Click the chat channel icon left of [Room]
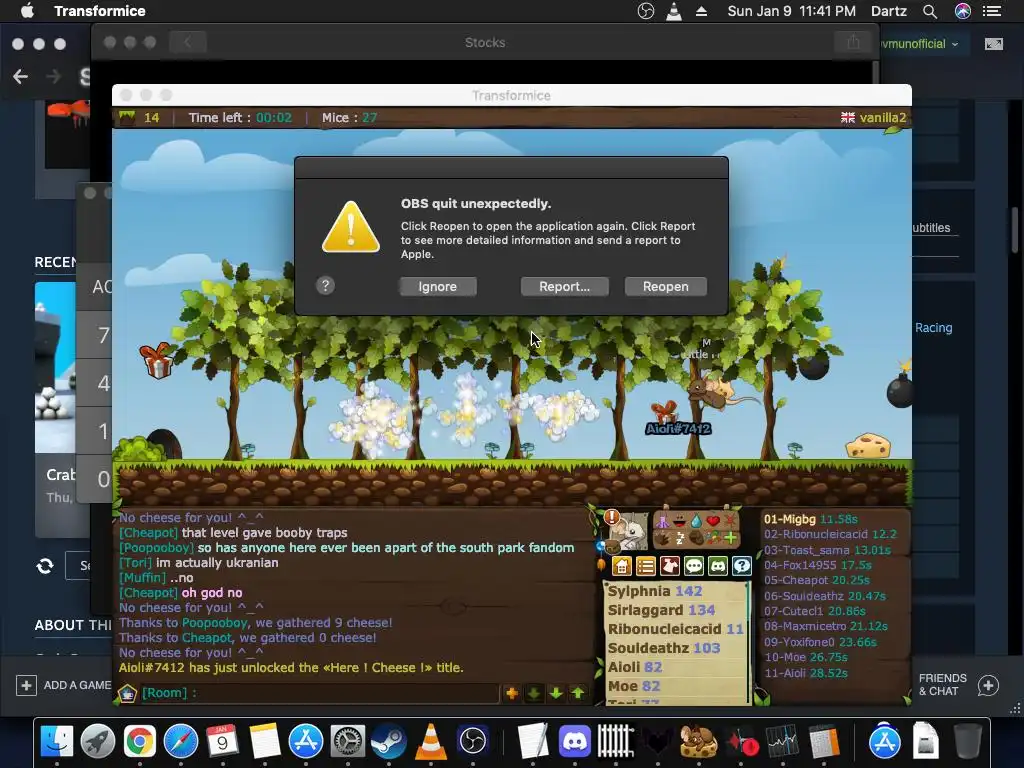The width and height of the screenshot is (1024, 768). tap(127, 693)
